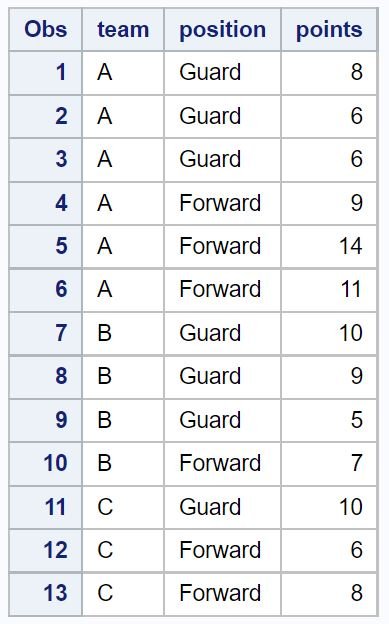Click observation number 1 row header
The image size is (389, 624).
pos(45,73)
